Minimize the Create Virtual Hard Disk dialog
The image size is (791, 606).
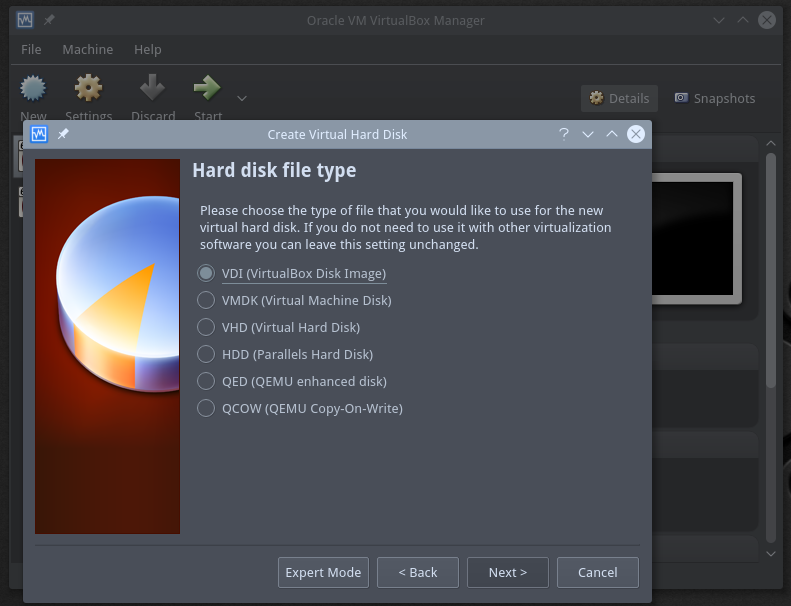tap(588, 134)
